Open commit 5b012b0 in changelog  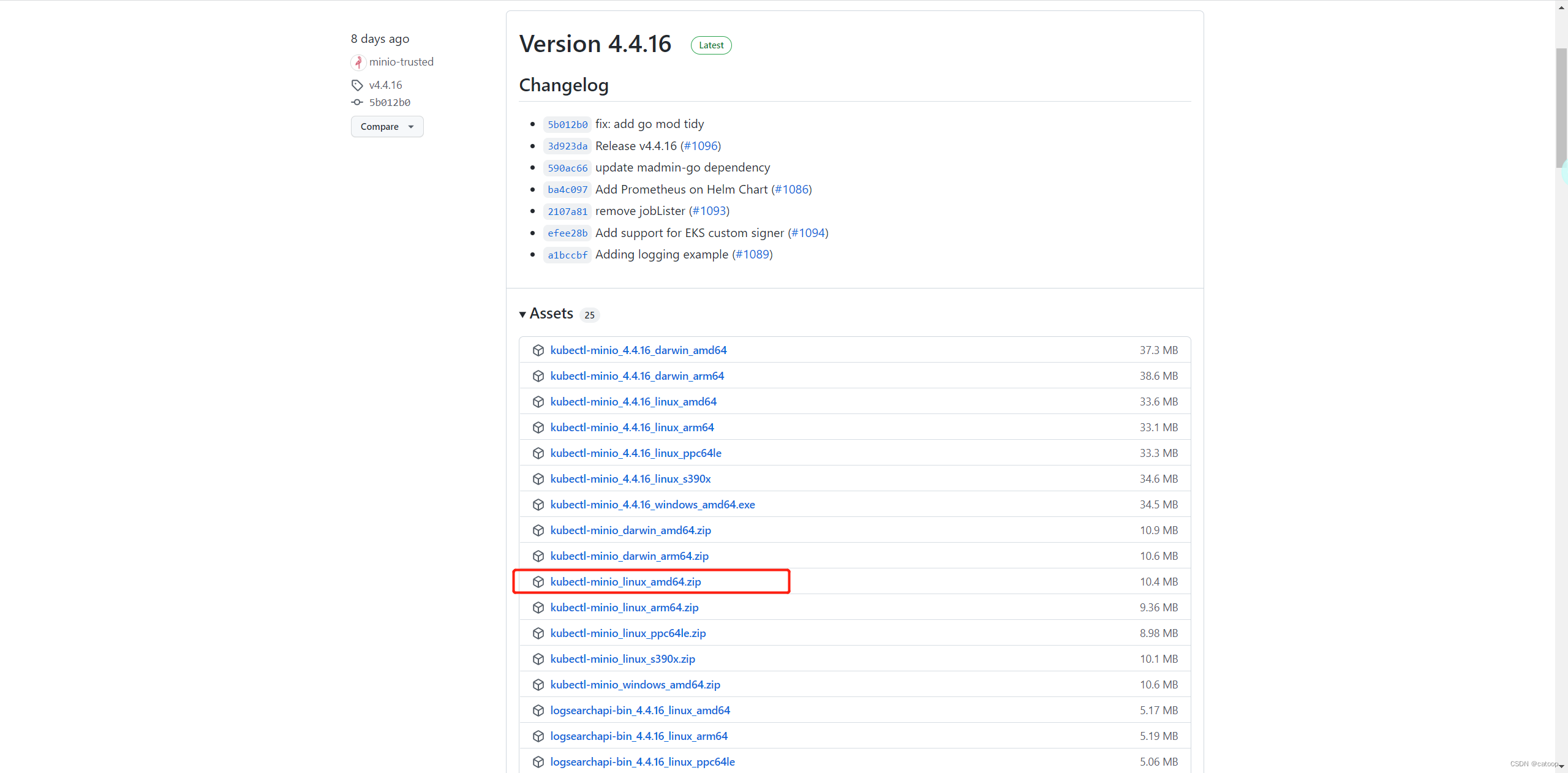click(x=567, y=124)
